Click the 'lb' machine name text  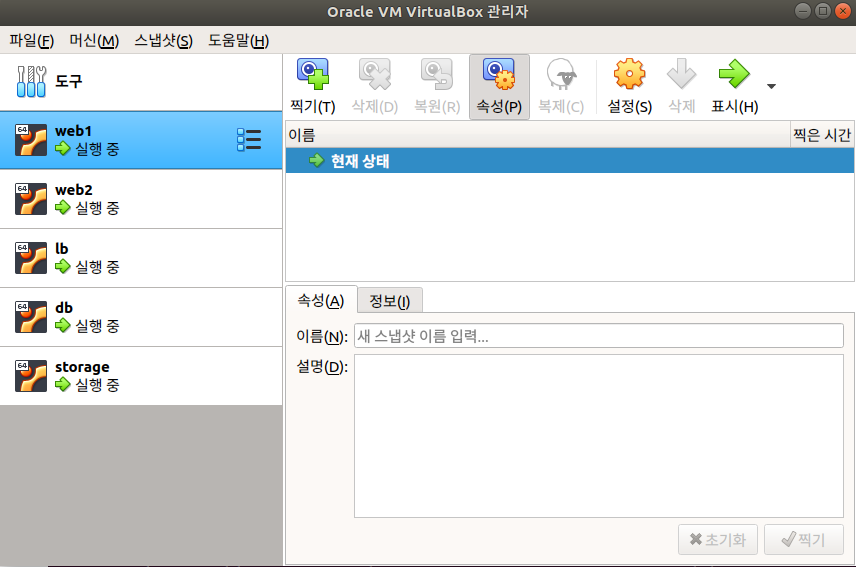pos(62,249)
